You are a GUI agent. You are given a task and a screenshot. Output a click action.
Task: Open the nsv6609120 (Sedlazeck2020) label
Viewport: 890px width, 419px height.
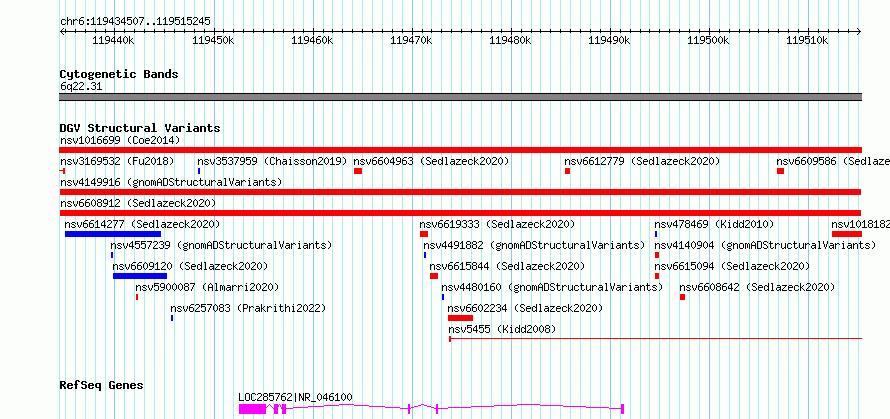click(190, 266)
